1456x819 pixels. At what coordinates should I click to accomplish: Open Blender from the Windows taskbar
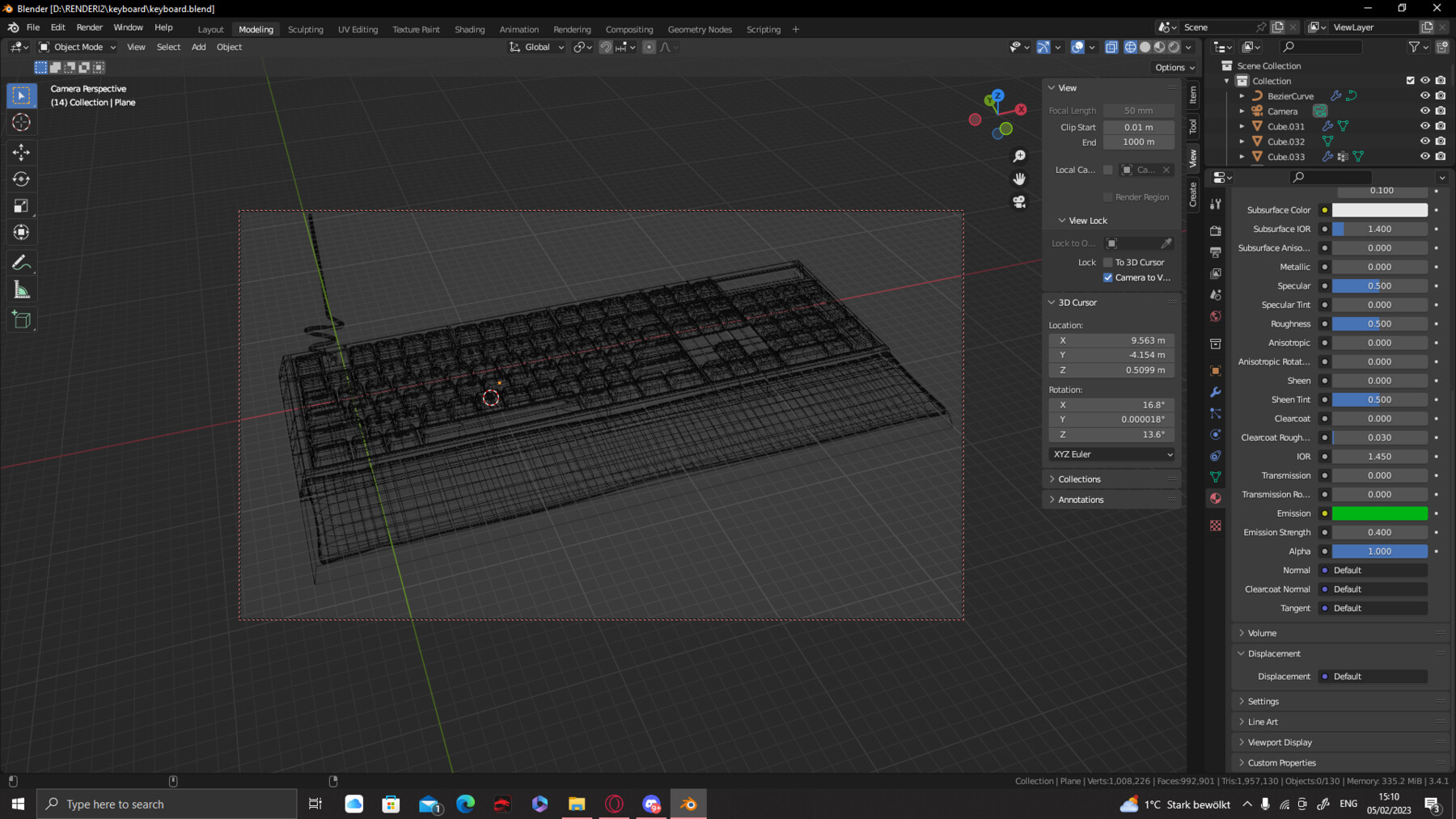(x=688, y=803)
